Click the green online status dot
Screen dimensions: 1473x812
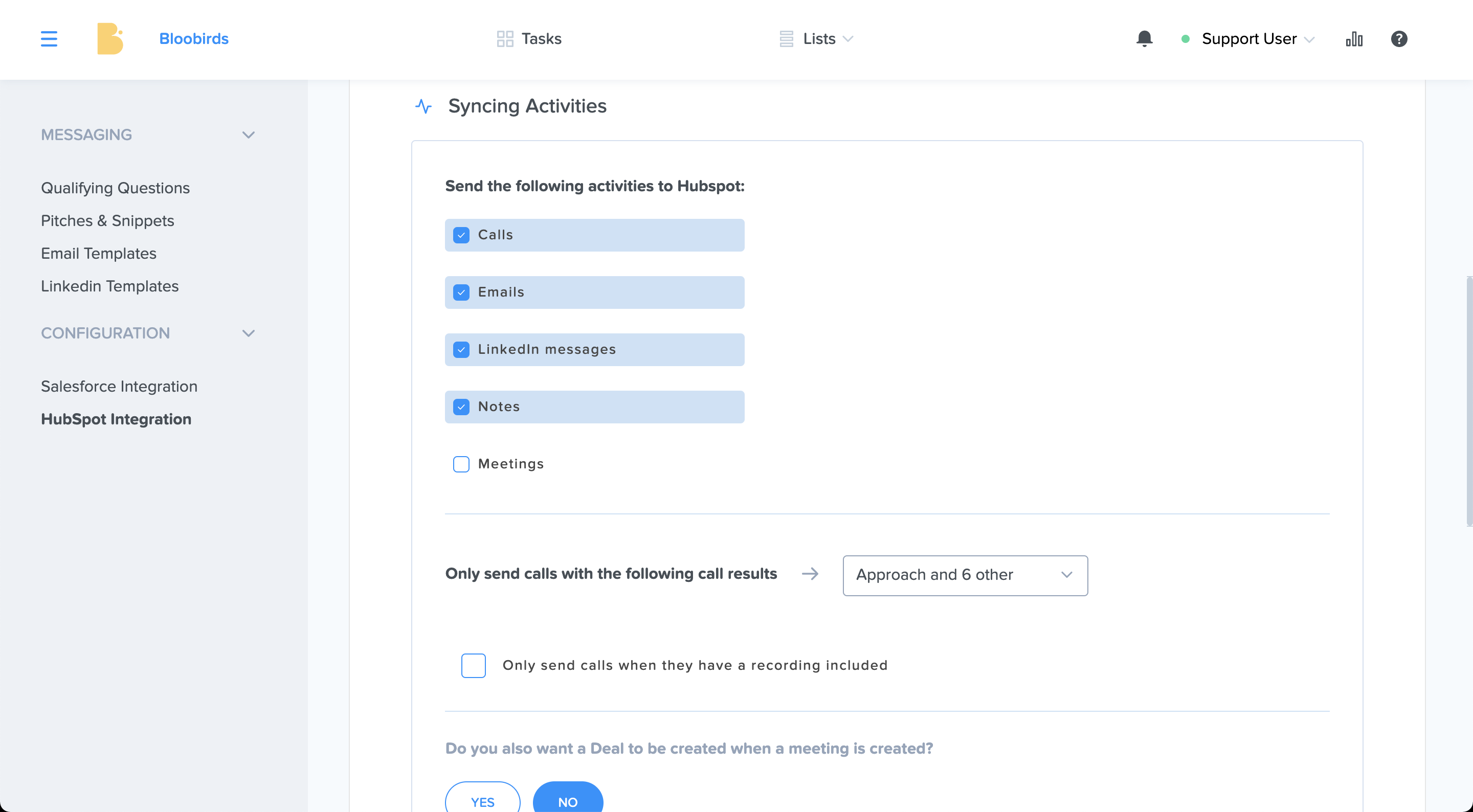tap(1186, 39)
